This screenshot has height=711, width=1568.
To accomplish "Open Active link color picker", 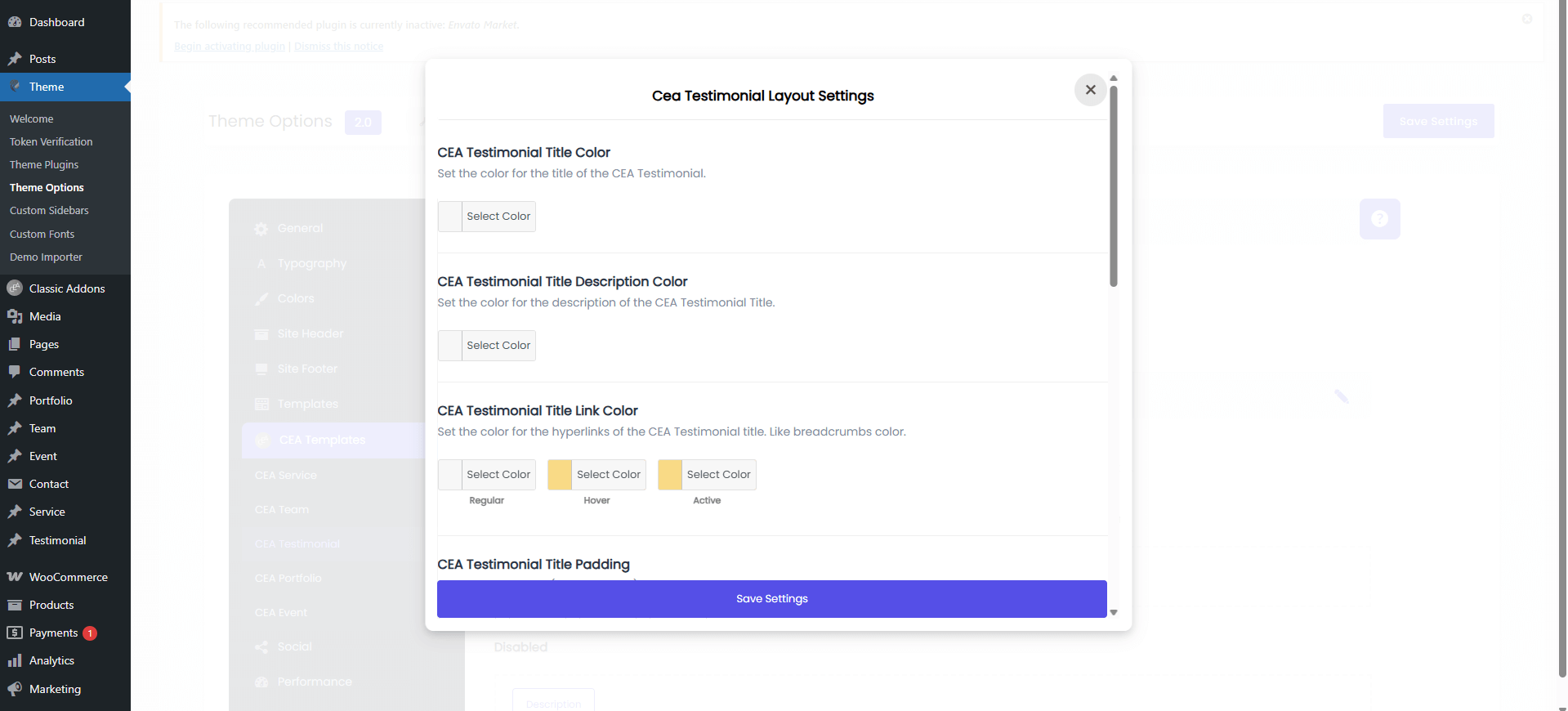I will pyautogui.click(x=670, y=475).
